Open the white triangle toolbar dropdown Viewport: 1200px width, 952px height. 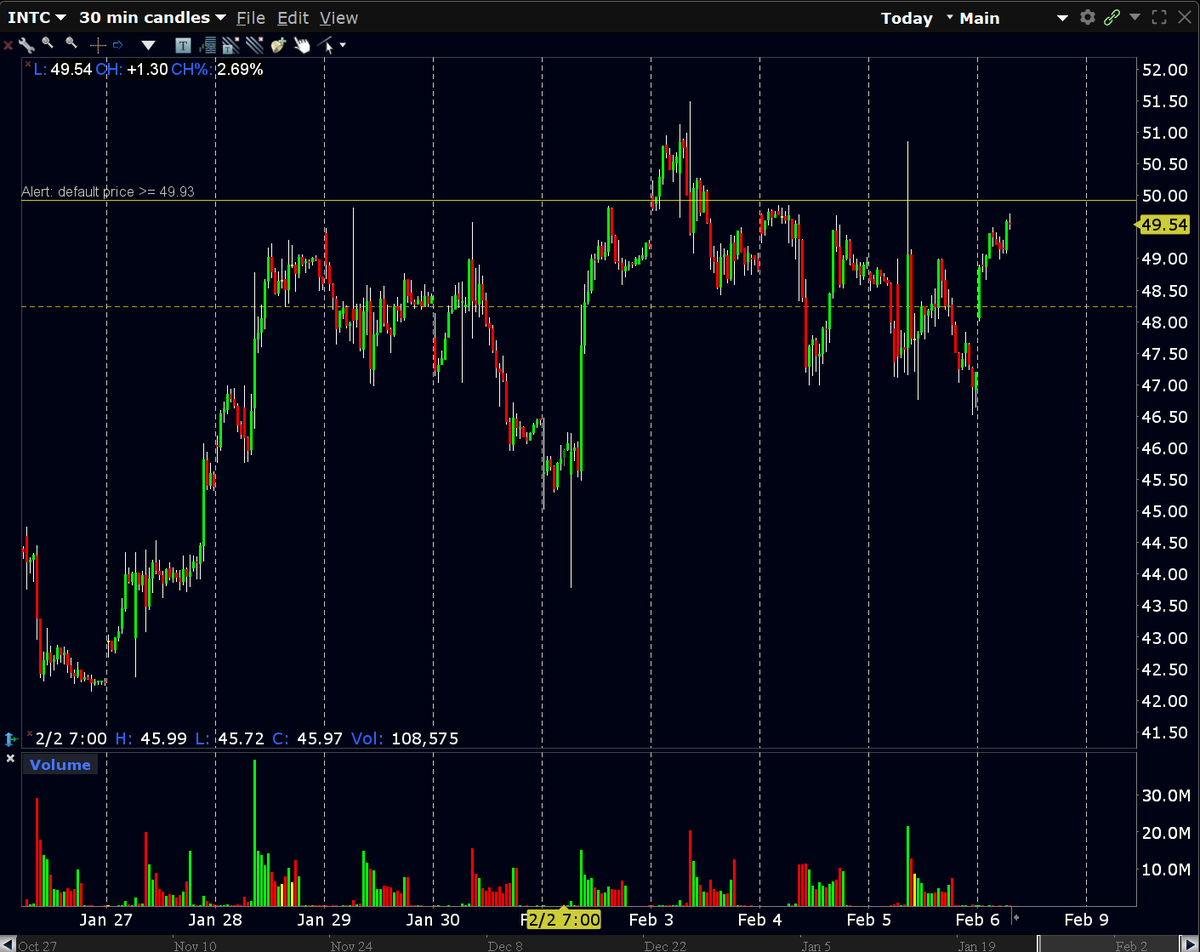149,45
